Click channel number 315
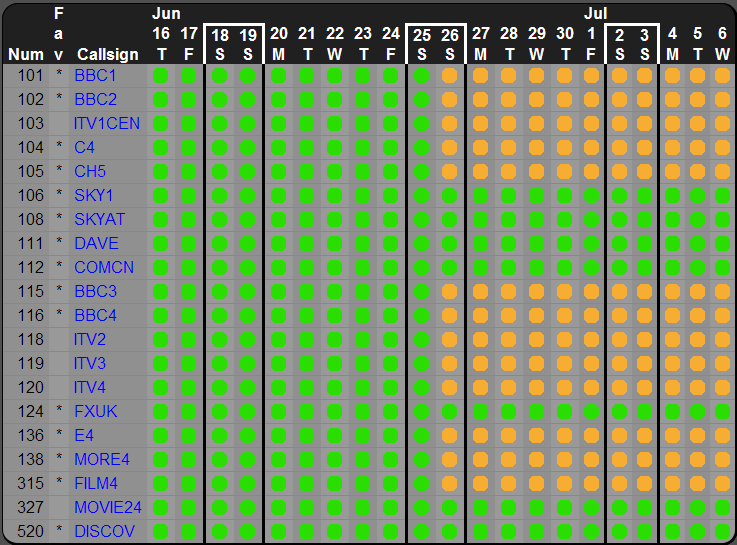The height and width of the screenshot is (545, 737). point(31,483)
